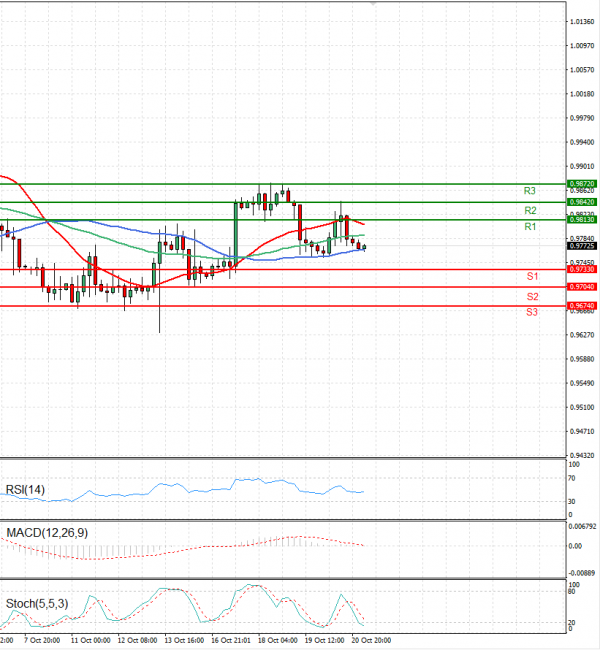Click the MACD scale value -0.00889
This screenshot has height=650, width=600.
click(581, 573)
